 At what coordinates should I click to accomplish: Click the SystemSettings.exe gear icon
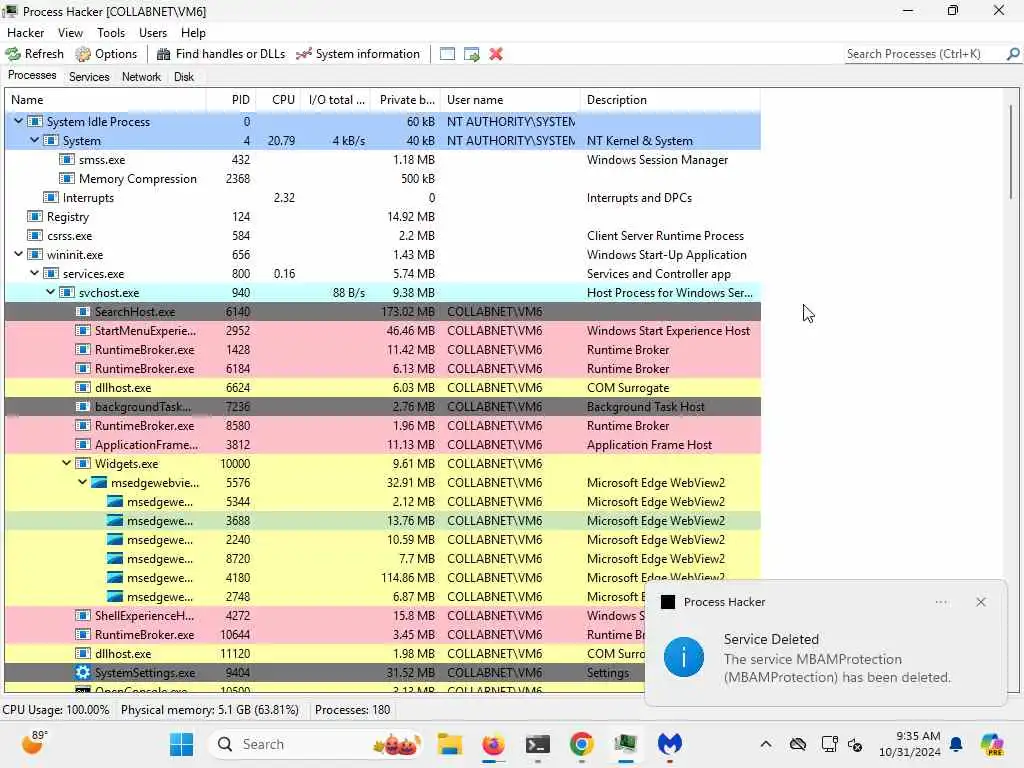(x=82, y=673)
